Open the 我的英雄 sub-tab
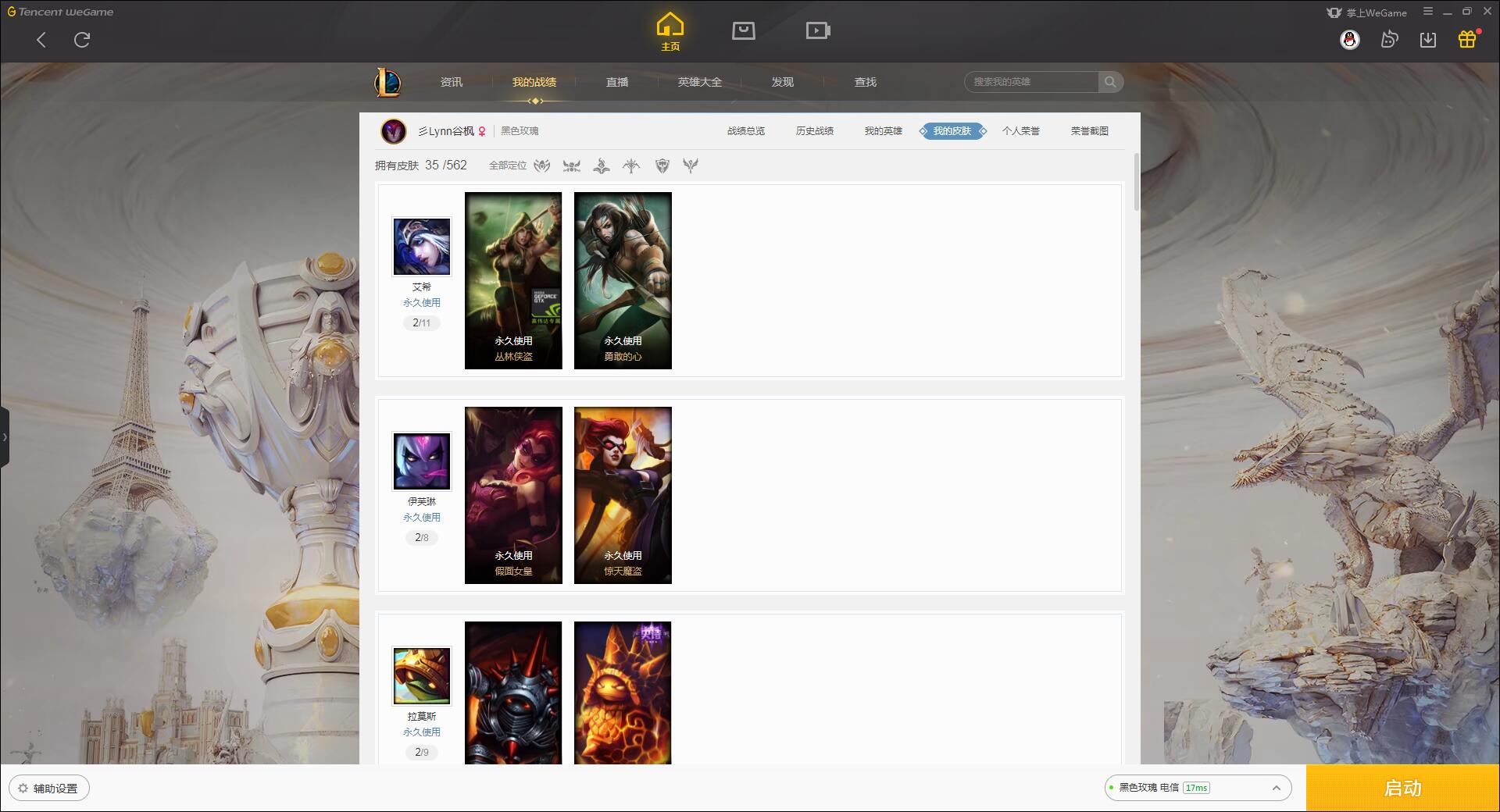This screenshot has height=812, width=1500. (884, 131)
